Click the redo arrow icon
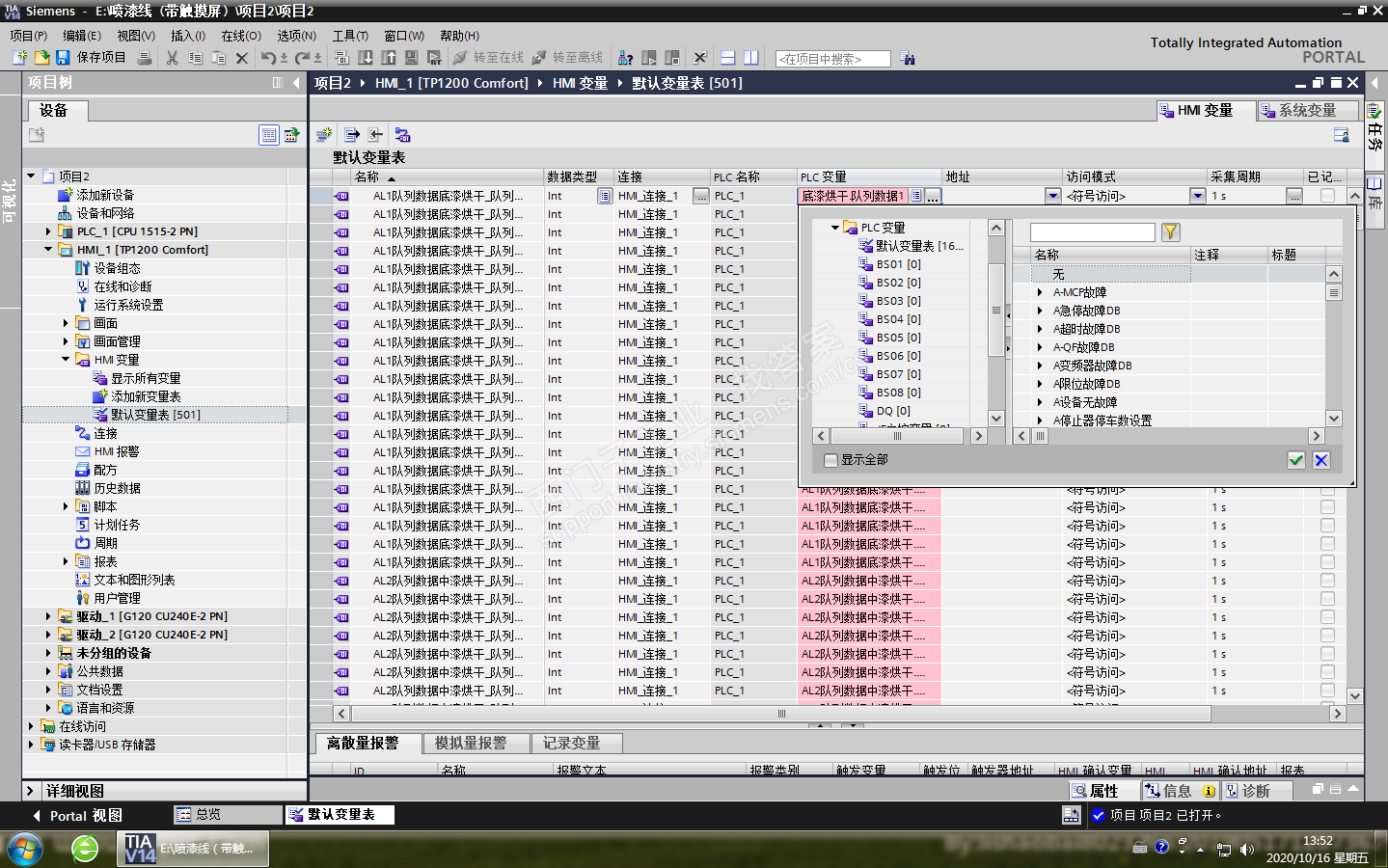Screen dimensions: 1388x868 coord(303,58)
